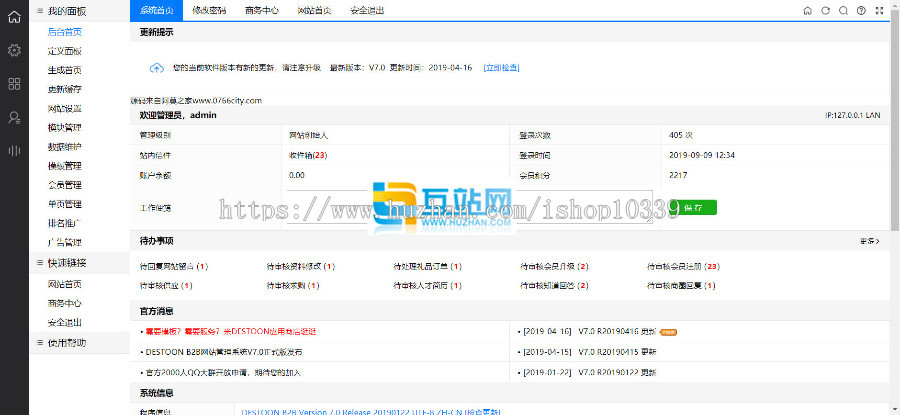Open the [2019-04-16] V7.0 R20190416 更新 entry
The image size is (900, 415).
click(589, 331)
